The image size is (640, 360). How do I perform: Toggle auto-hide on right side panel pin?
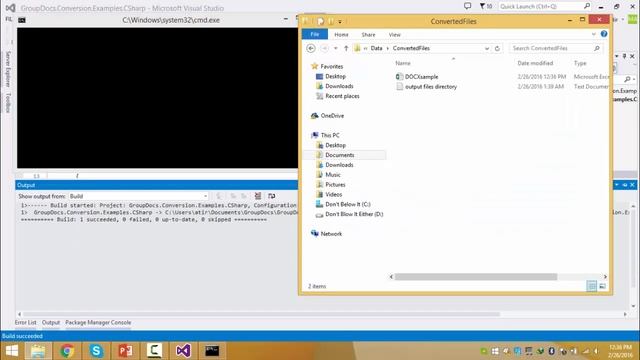(x=624, y=56)
